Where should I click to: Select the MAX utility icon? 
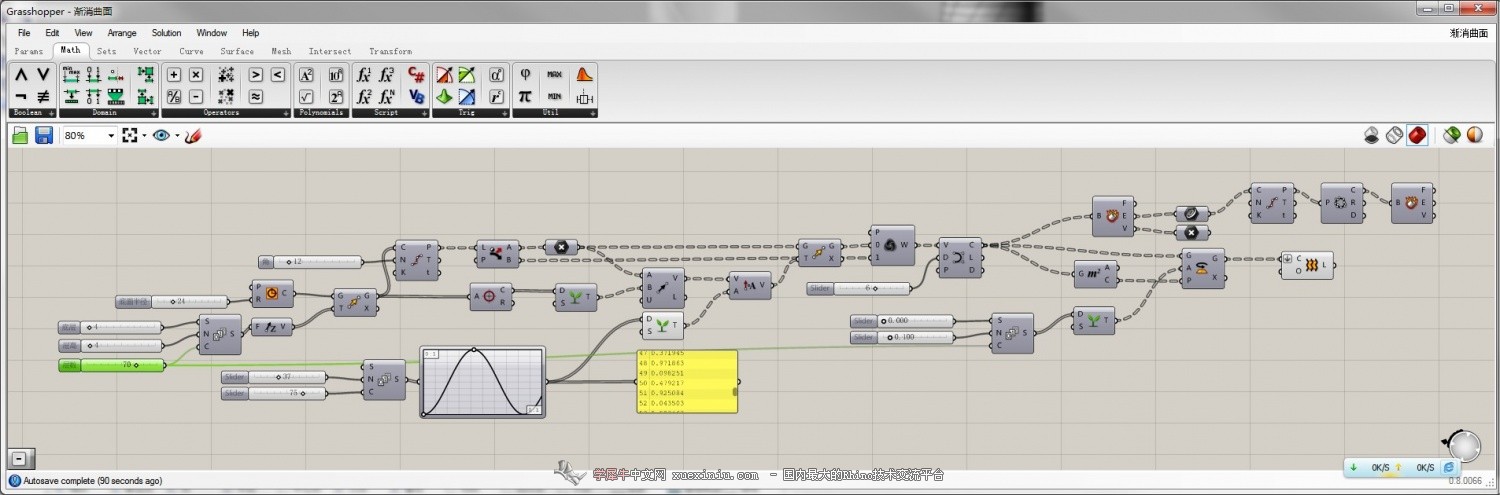coord(554,74)
